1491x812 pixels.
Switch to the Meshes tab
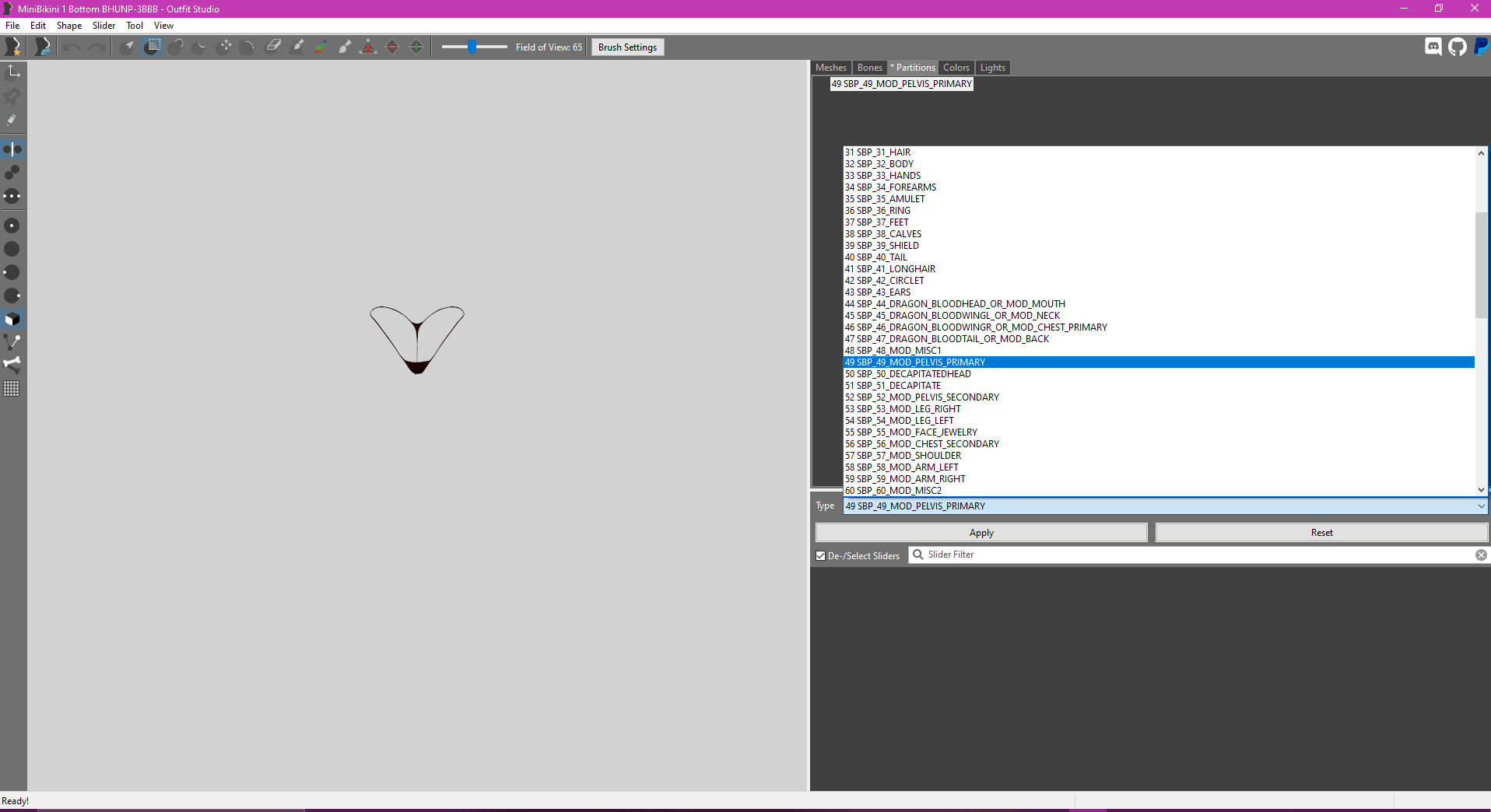click(830, 68)
